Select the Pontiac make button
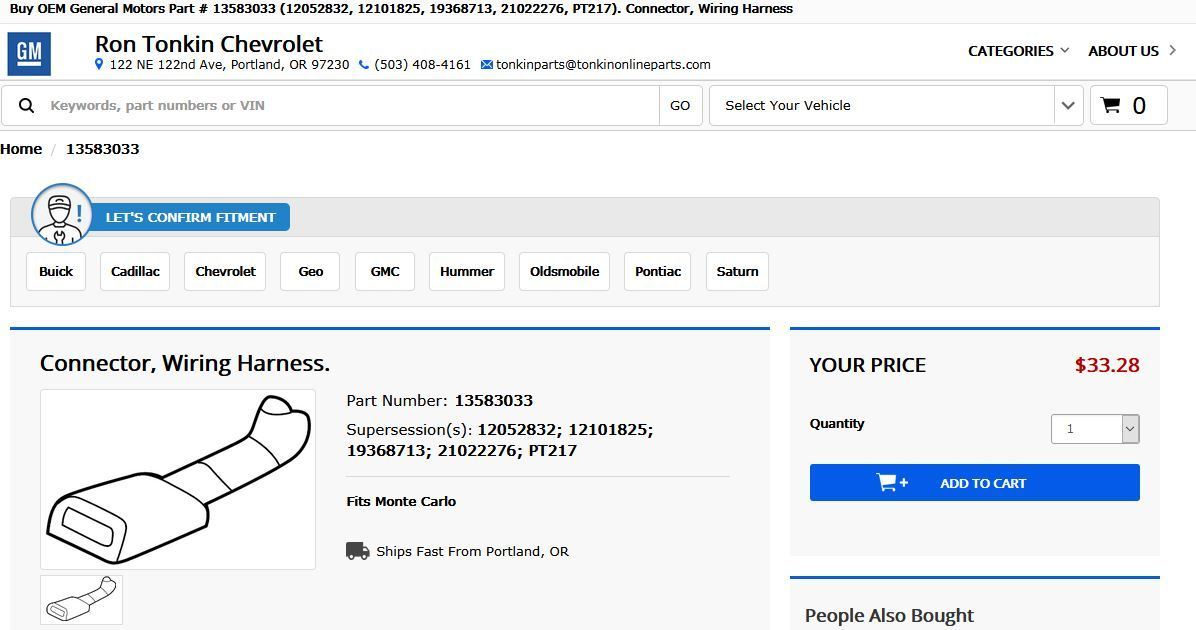 tap(657, 272)
